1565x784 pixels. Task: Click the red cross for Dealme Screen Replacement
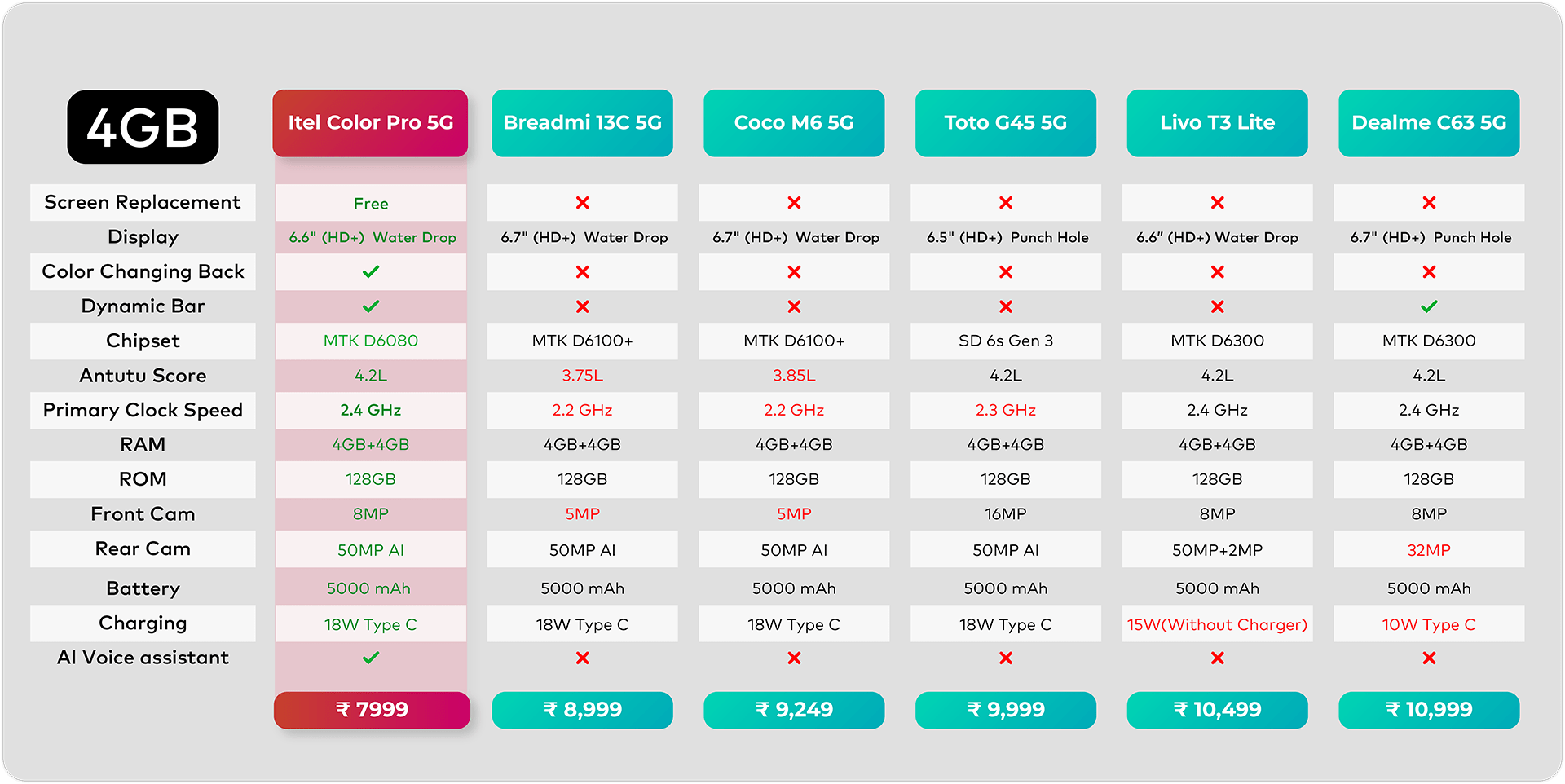(1429, 203)
